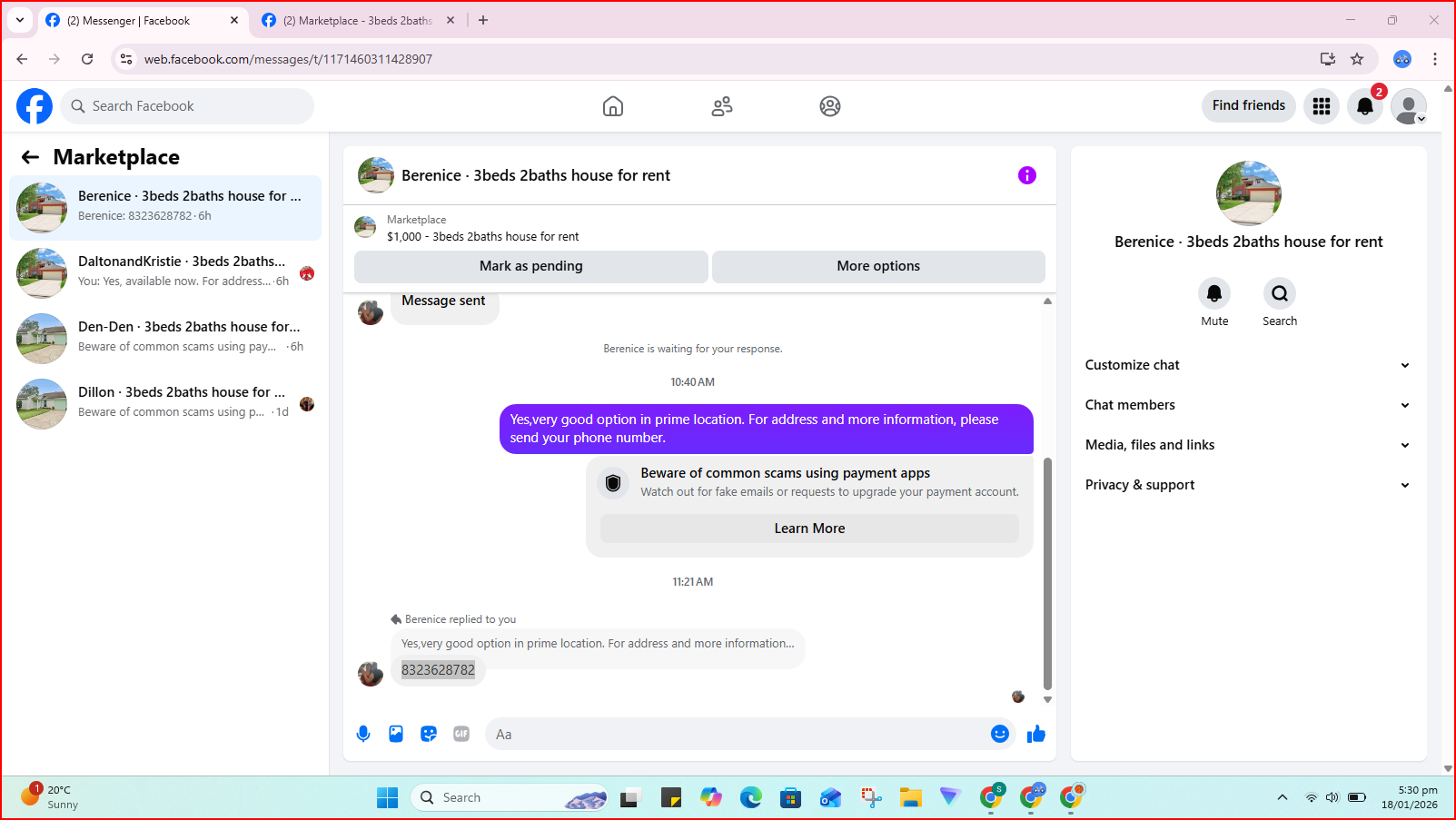Click the voice clip microphone icon
This screenshot has height=820, width=1456.
(363, 734)
